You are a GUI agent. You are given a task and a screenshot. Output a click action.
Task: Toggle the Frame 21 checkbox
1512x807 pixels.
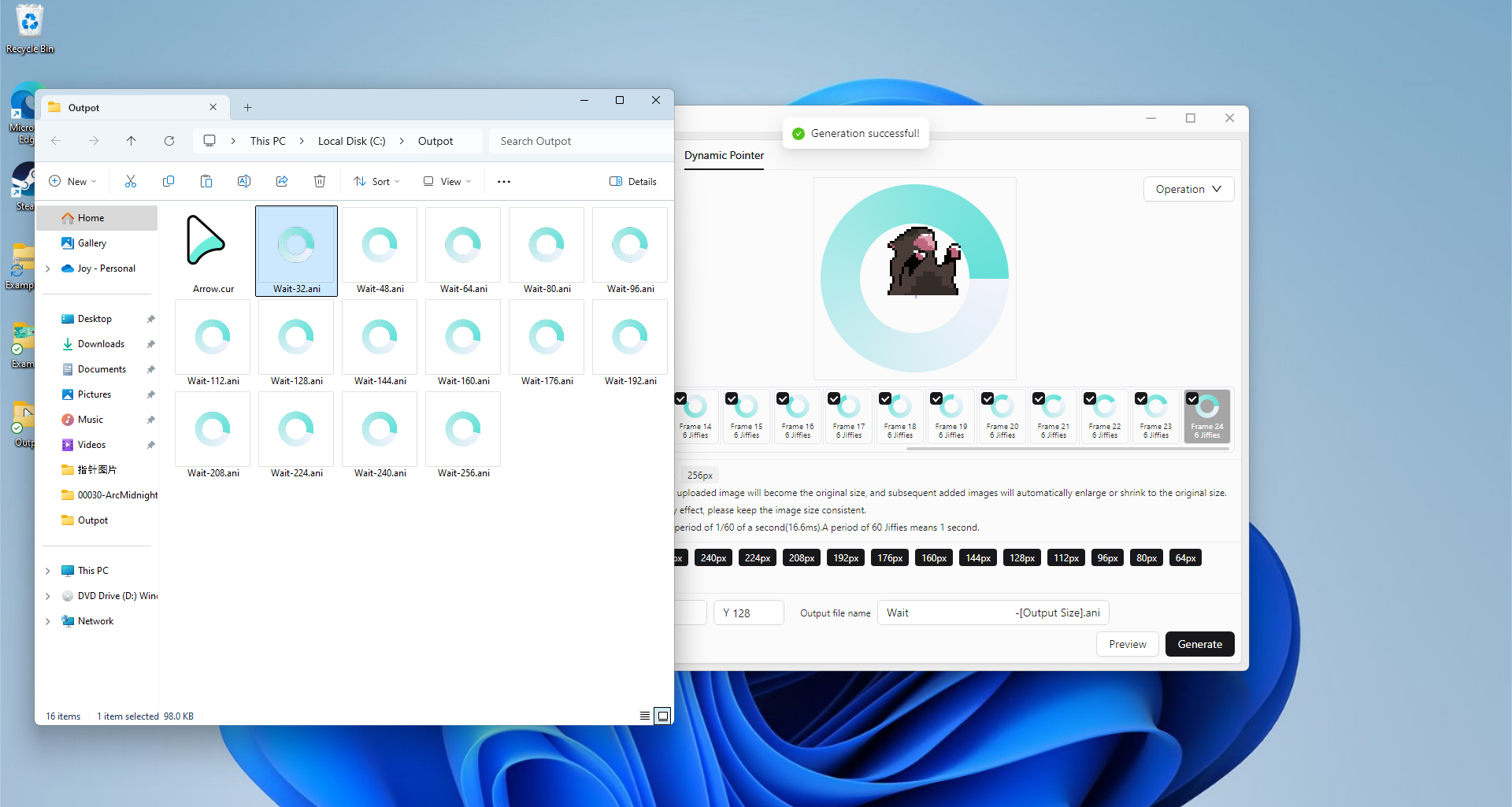click(1039, 399)
